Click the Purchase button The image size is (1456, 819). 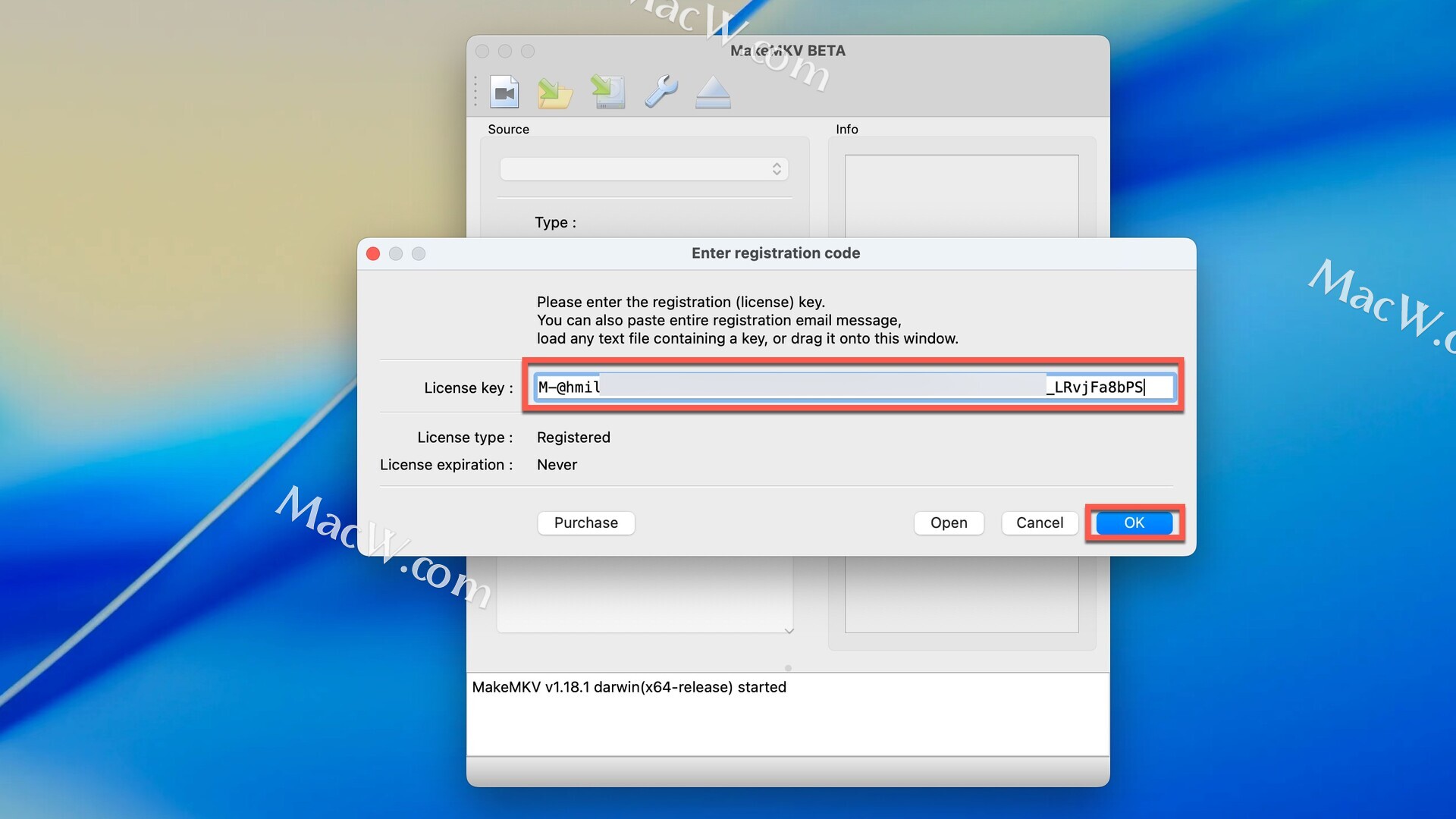coord(586,522)
